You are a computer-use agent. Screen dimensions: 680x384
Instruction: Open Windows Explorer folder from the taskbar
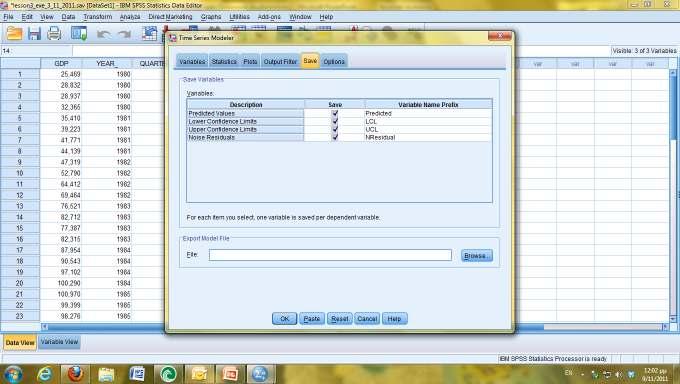tap(106, 374)
